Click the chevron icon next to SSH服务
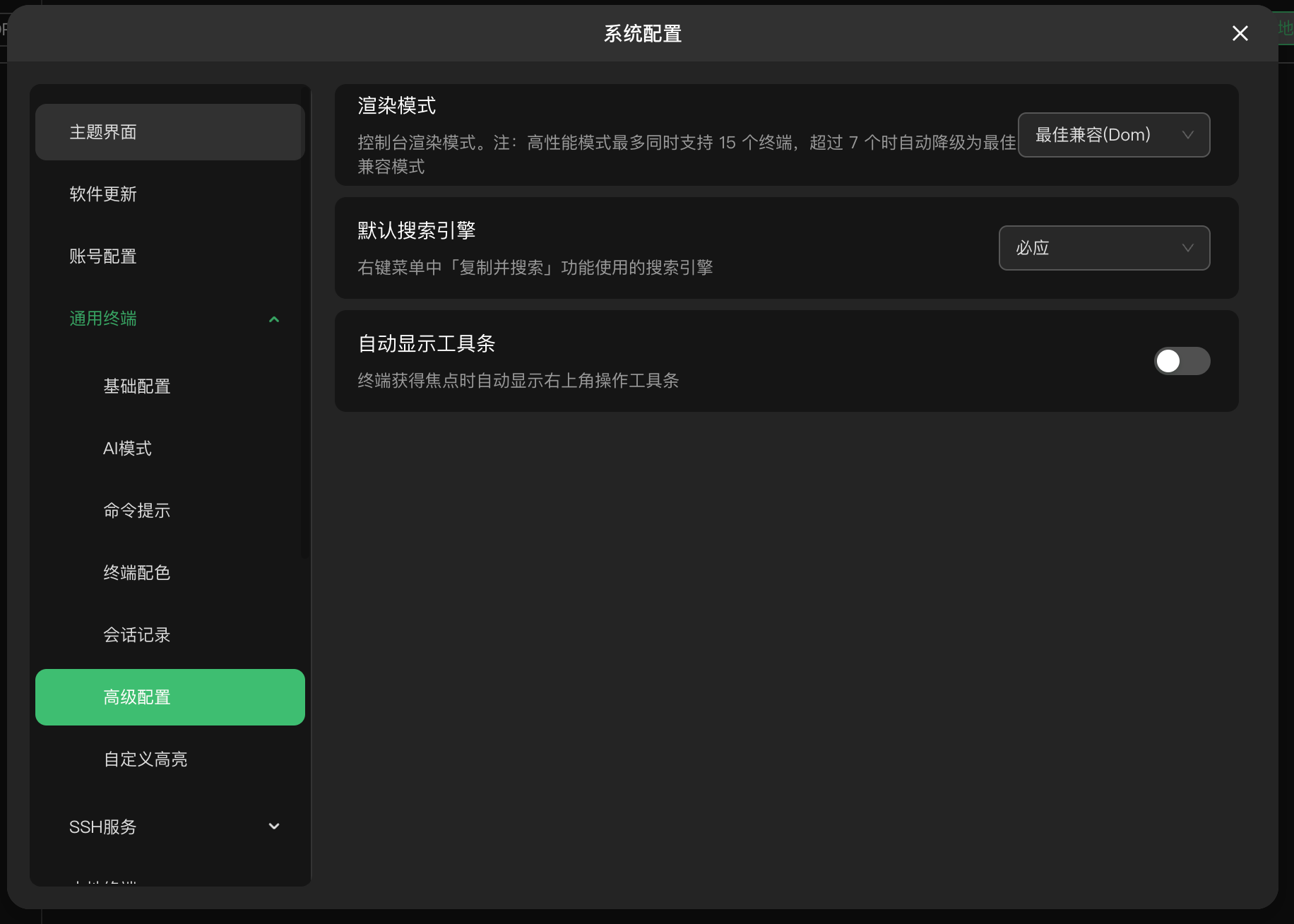Screen dimensions: 1294x924 274,827
